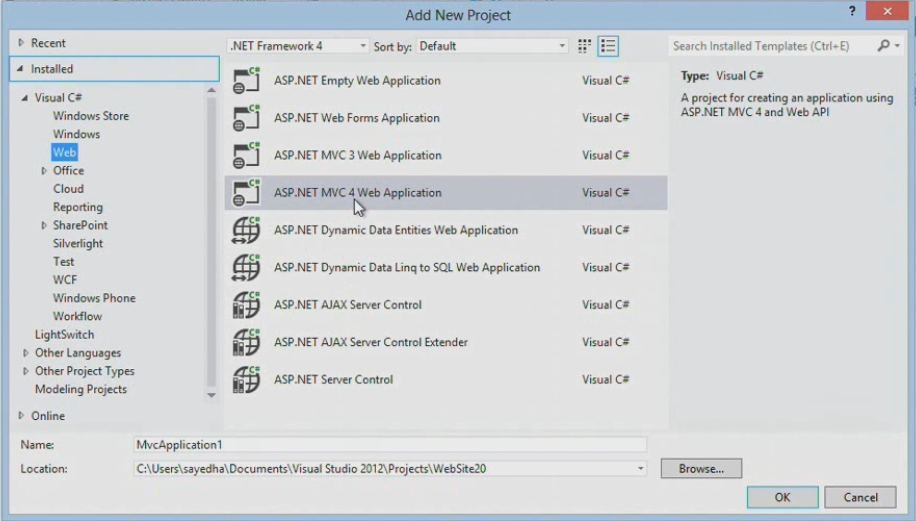This screenshot has height=521, width=916.
Task: Open the dialog help question mark
Action: pyautogui.click(x=852, y=11)
